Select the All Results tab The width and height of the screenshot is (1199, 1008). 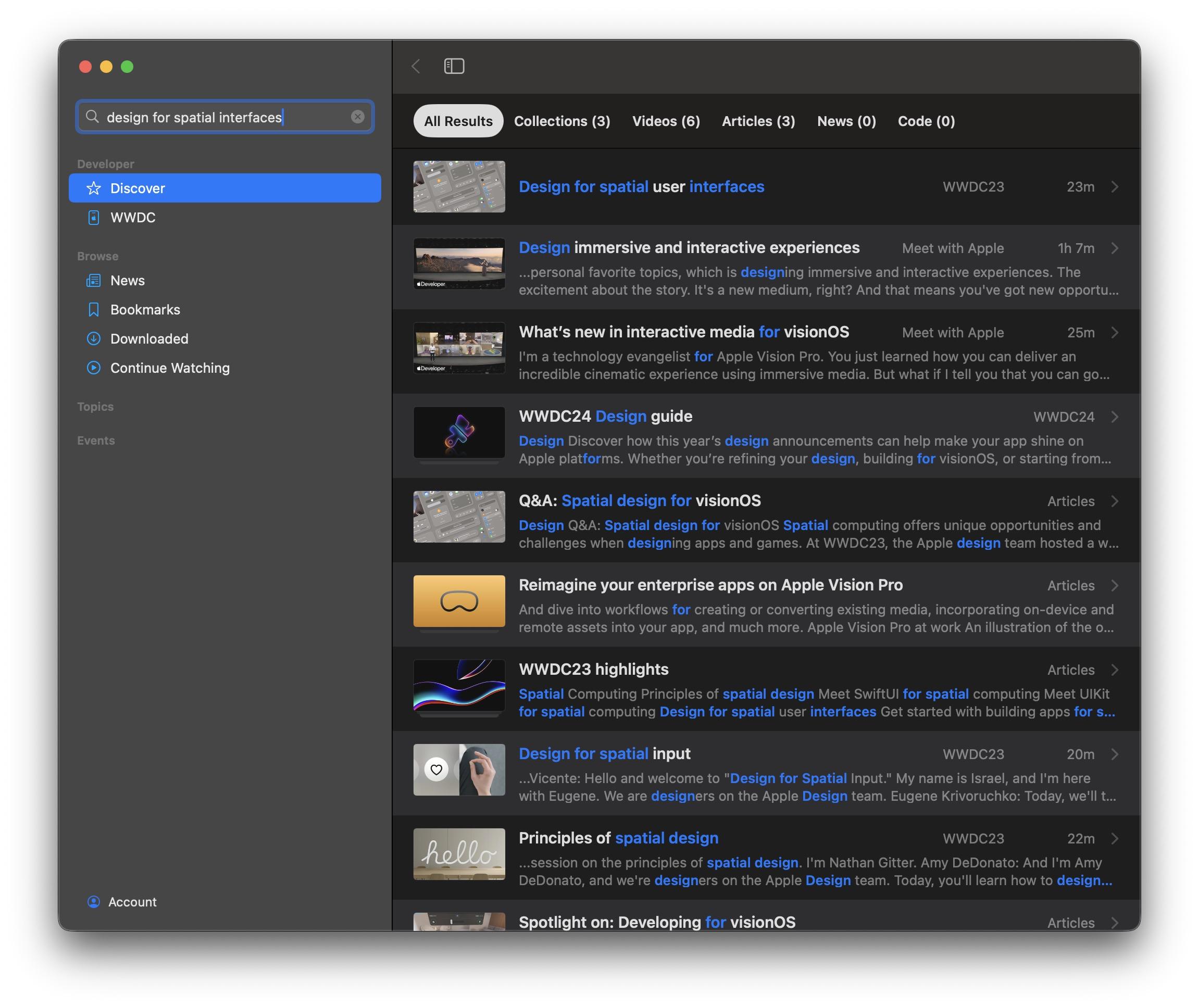pyautogui.click(x=458, y=121)
